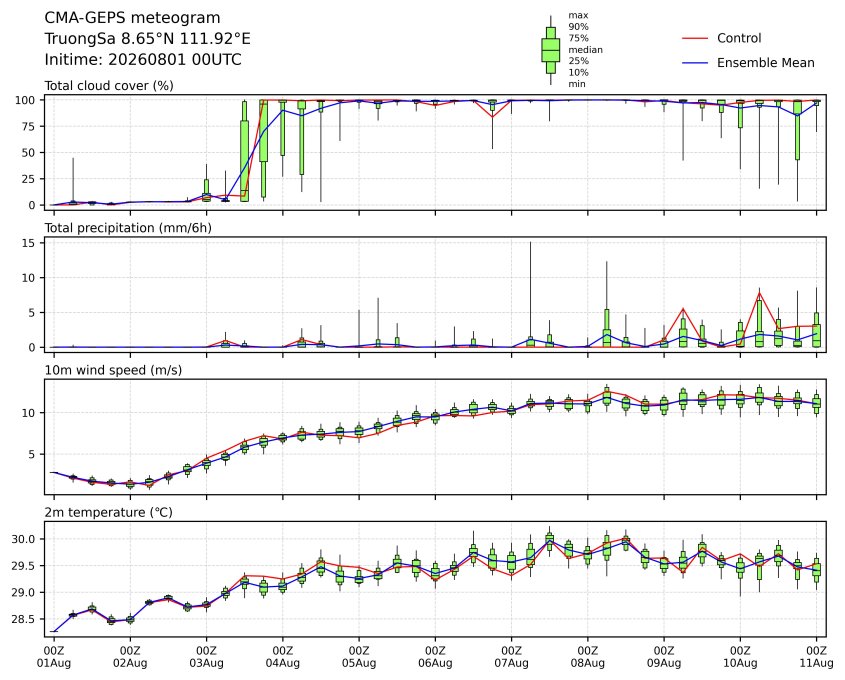Click temperature y-axis tick '29.0'
The image size is (845, 680).
click(24, 593)
